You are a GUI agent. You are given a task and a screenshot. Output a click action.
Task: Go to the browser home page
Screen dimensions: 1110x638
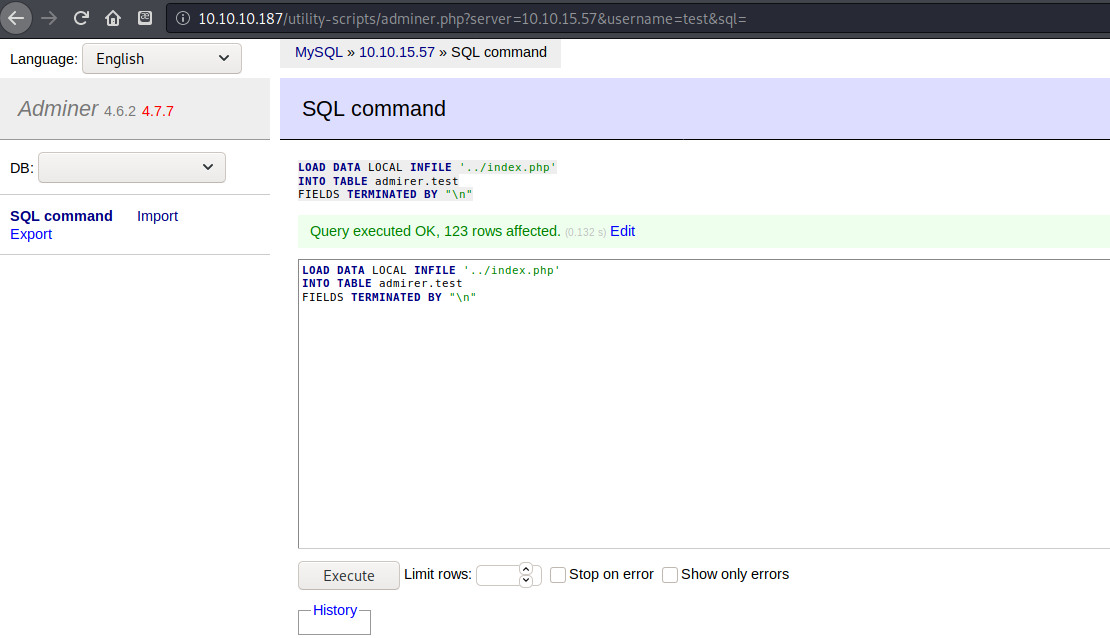(113, 18)
